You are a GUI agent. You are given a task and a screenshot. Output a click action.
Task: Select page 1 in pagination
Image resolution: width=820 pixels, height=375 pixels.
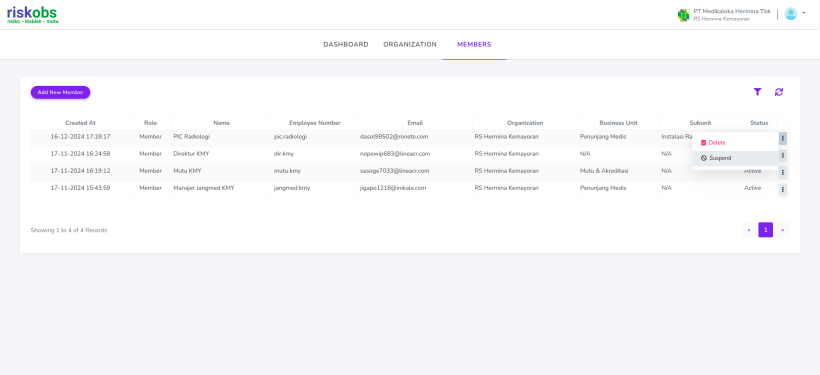766,230
